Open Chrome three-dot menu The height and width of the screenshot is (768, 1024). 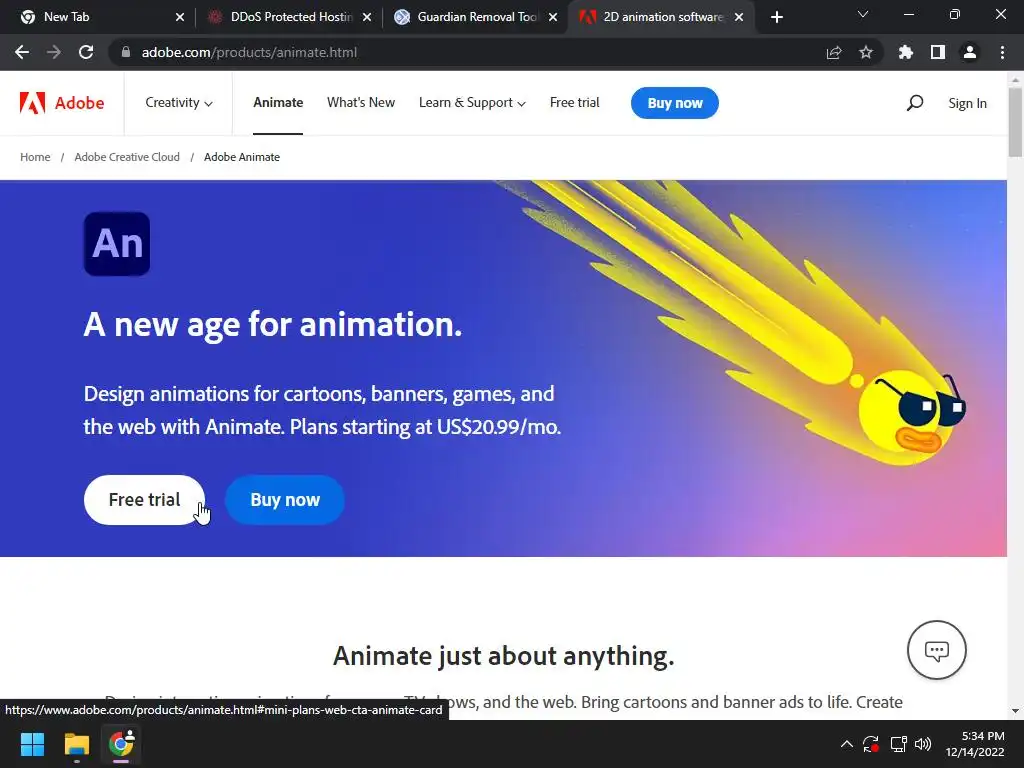tap(1002, 52)
